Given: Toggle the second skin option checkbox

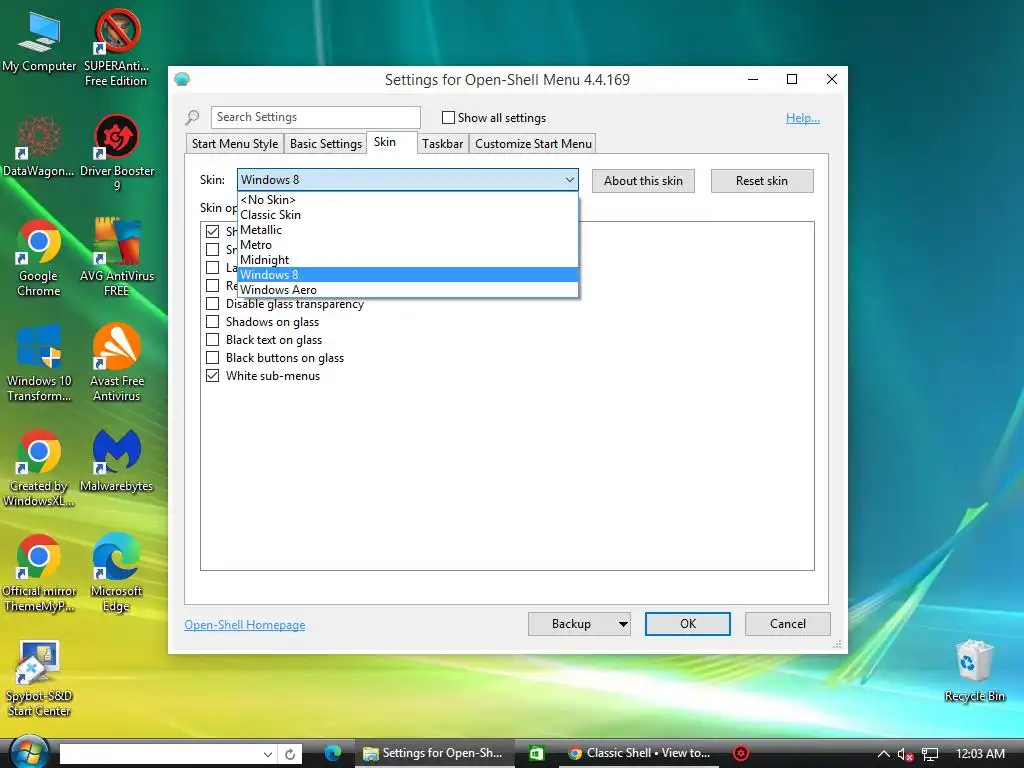Looking at the screenshot, I should click(x=212, y=249).
